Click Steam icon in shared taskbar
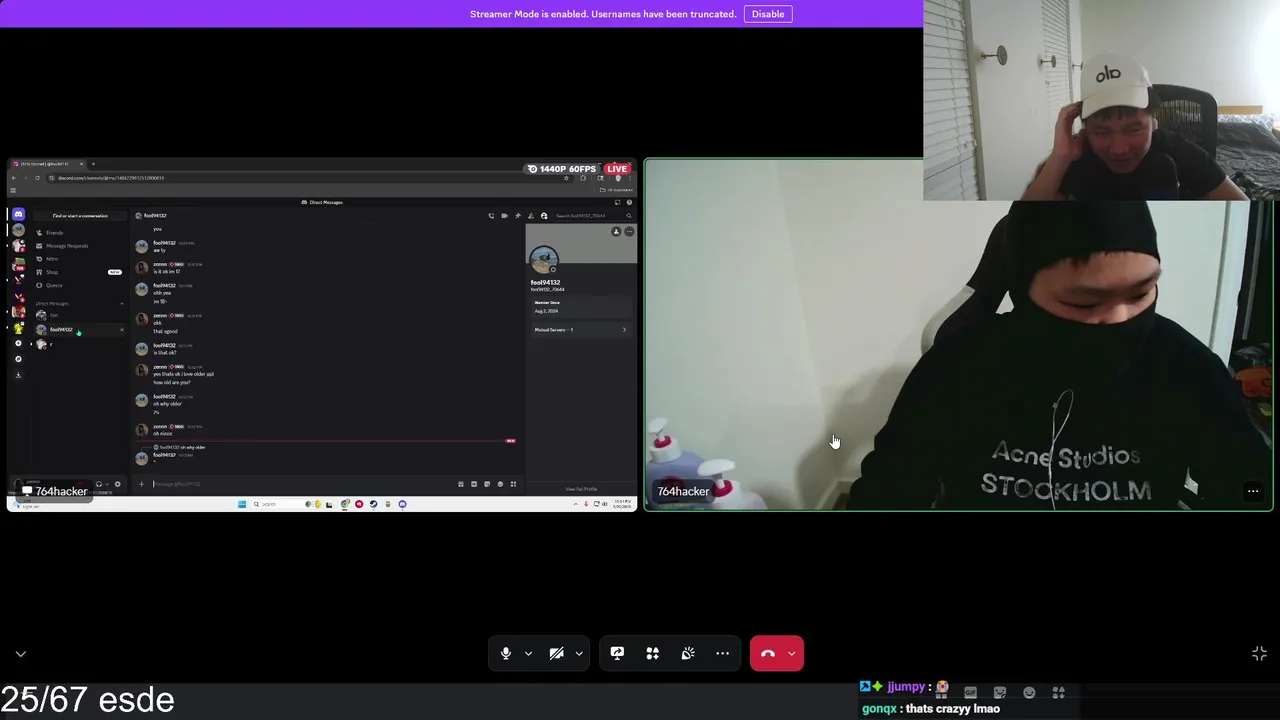The width and height of the screenshot is (1280, 720). [373, 504]
